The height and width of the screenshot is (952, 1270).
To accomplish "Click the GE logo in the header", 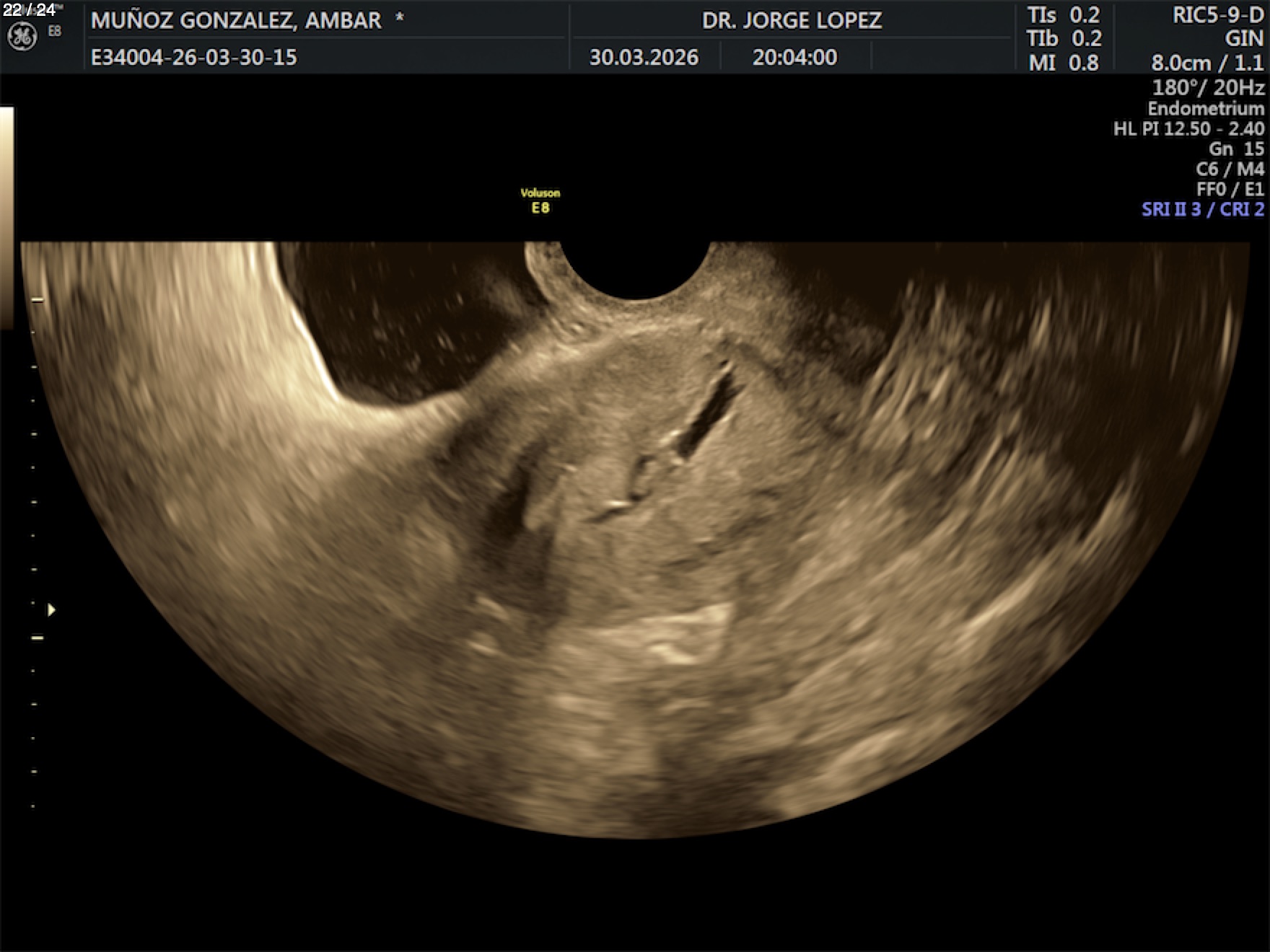I will (x=22, y=37).
